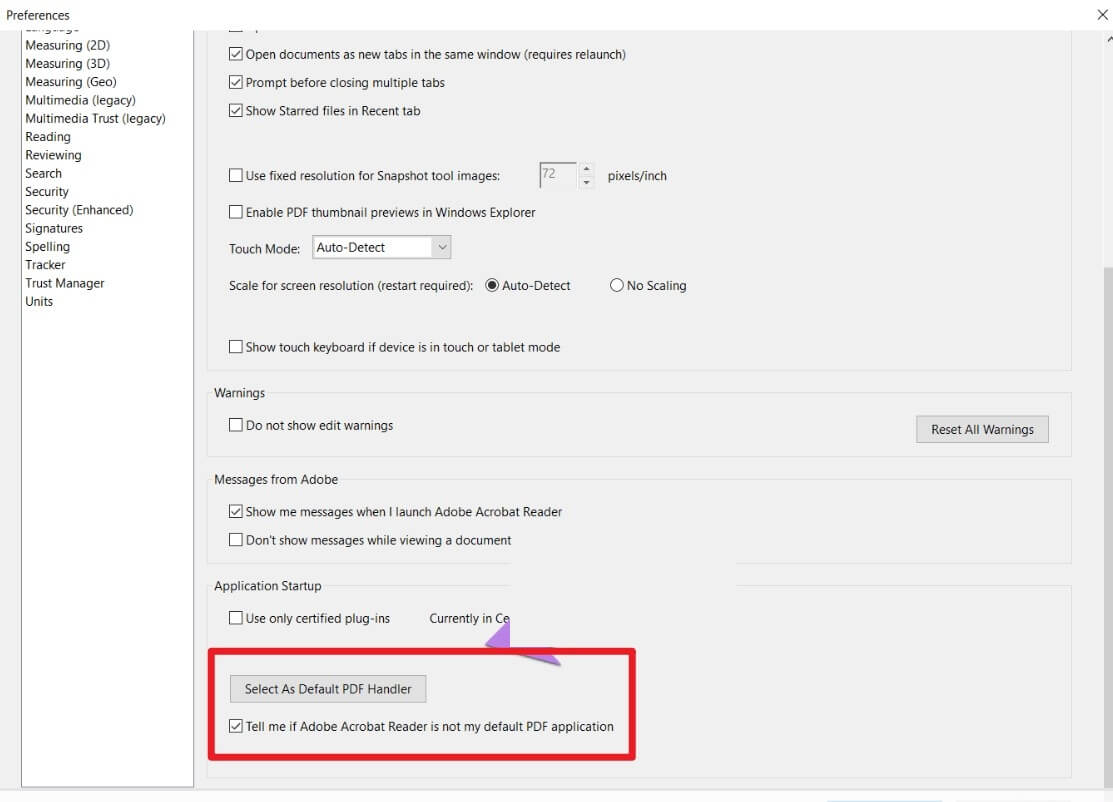Open the Reviewing settings panel
This screenshot has width=1113, height=802.
[x=53, y=154]
